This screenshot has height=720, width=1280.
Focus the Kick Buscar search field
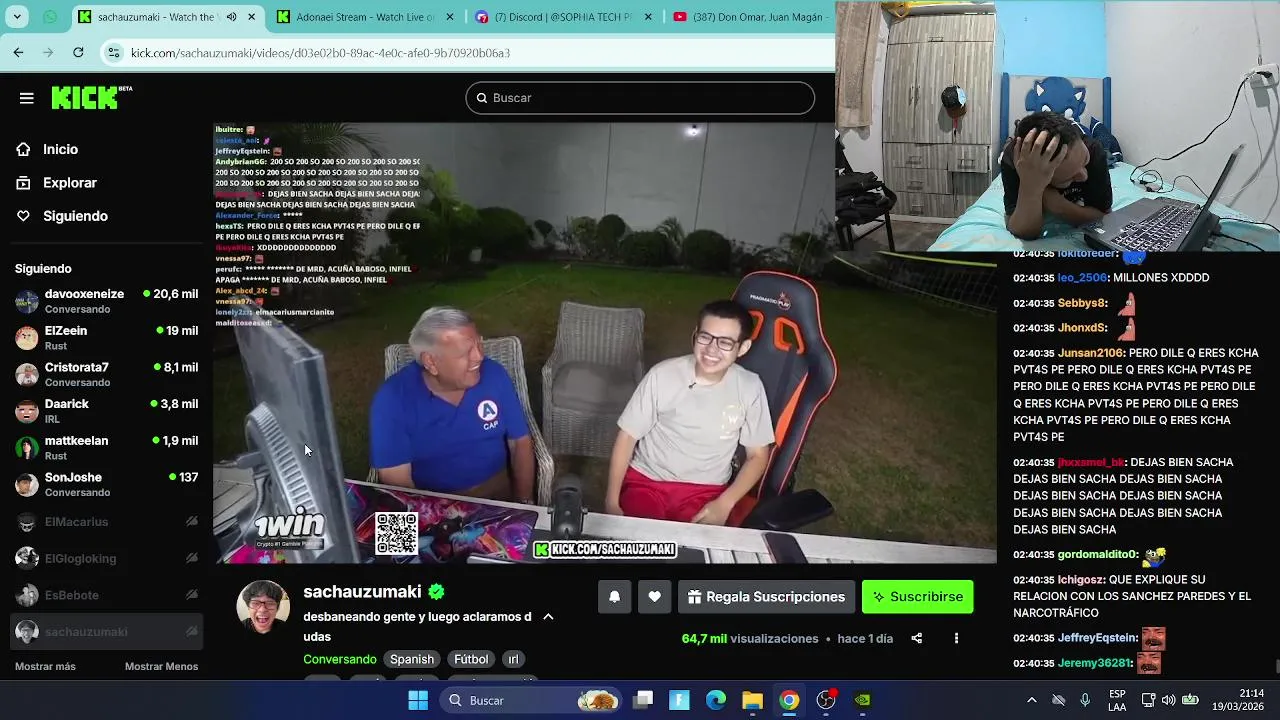click(x=640, y=98)
